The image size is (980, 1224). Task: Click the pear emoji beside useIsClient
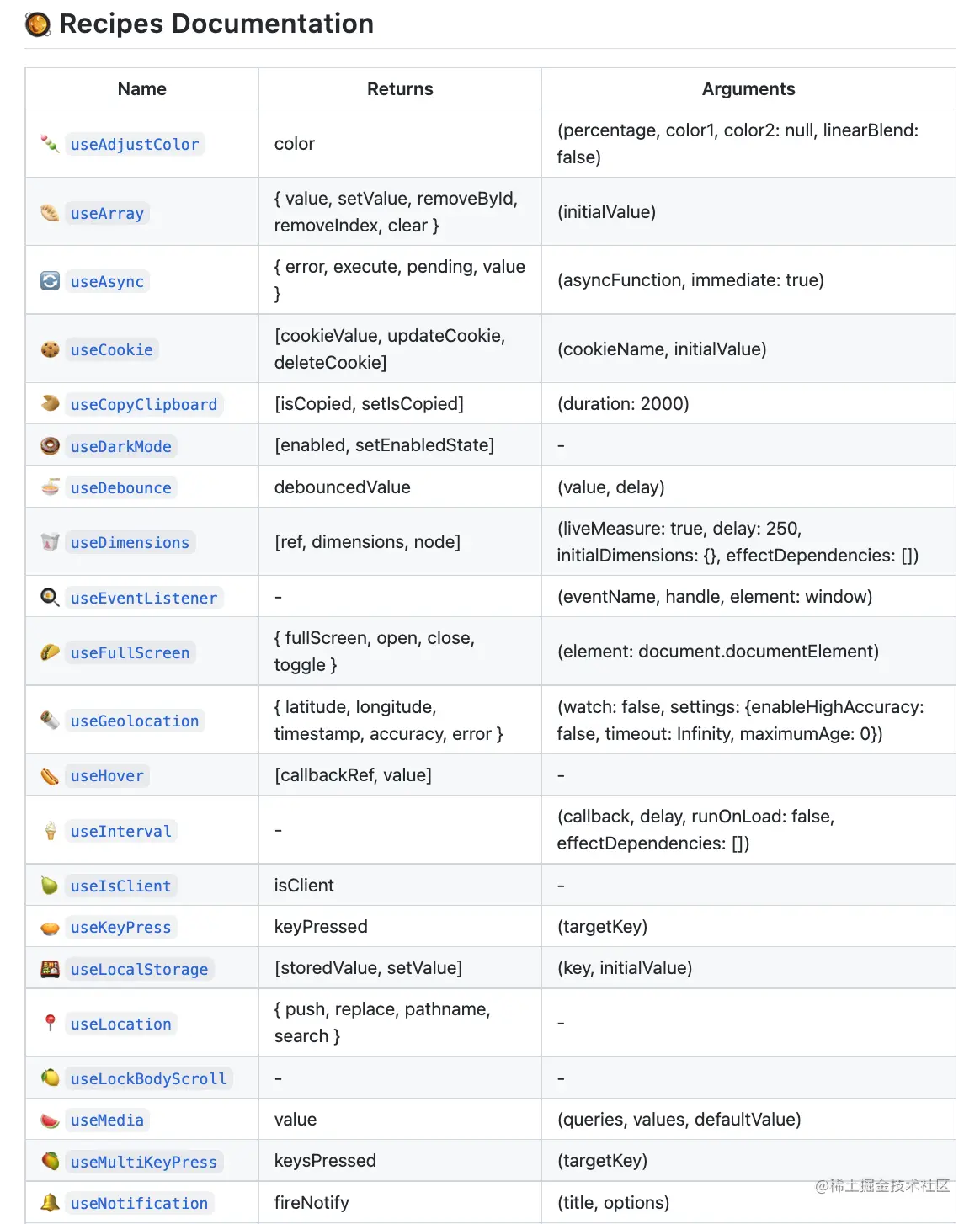[51, 886]
